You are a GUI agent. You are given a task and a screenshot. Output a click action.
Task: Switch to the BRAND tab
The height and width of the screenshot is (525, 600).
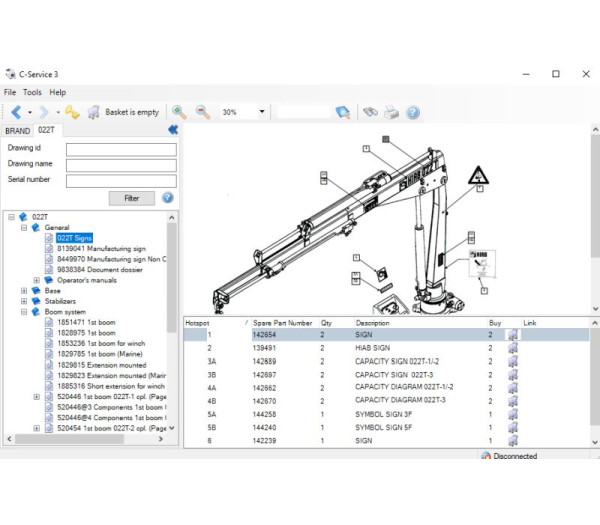(x=17, y=130)
